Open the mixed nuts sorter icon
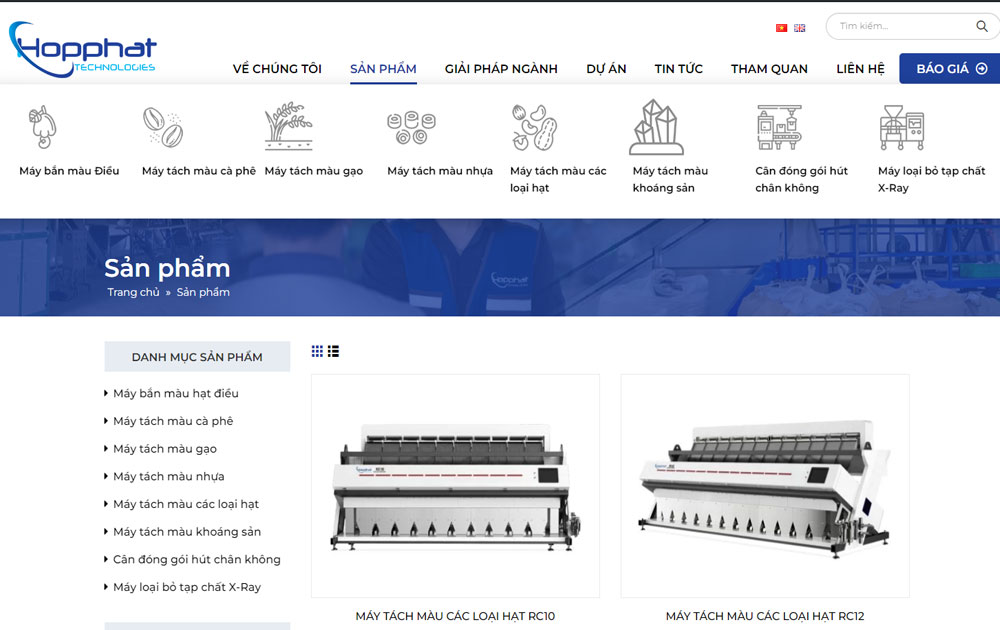This screenshot has width=1000, height=630. (x=534, y=128)
